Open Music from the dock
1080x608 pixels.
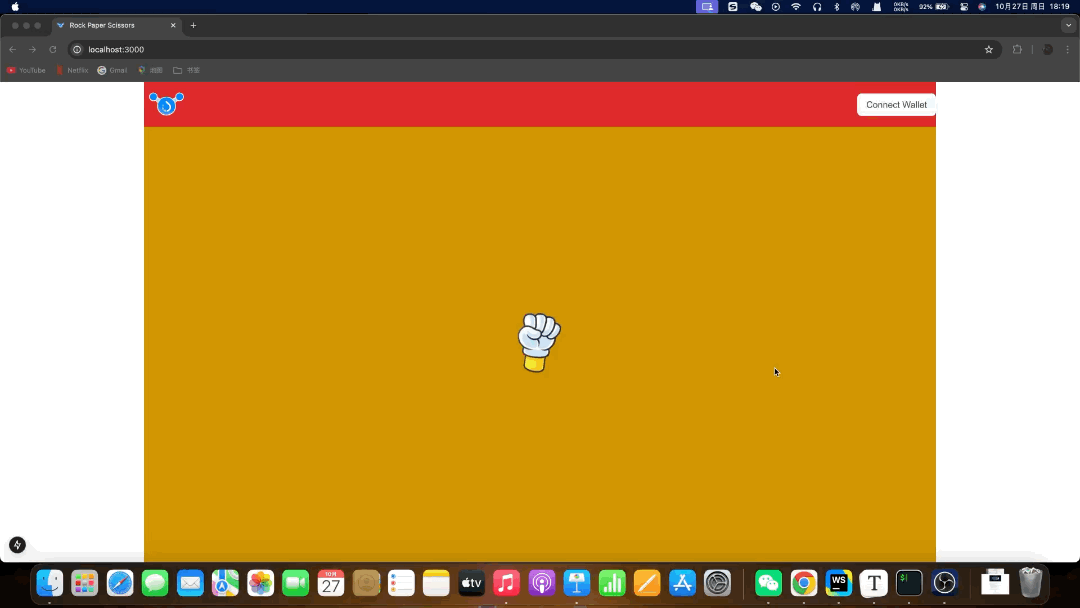point(506,583)
